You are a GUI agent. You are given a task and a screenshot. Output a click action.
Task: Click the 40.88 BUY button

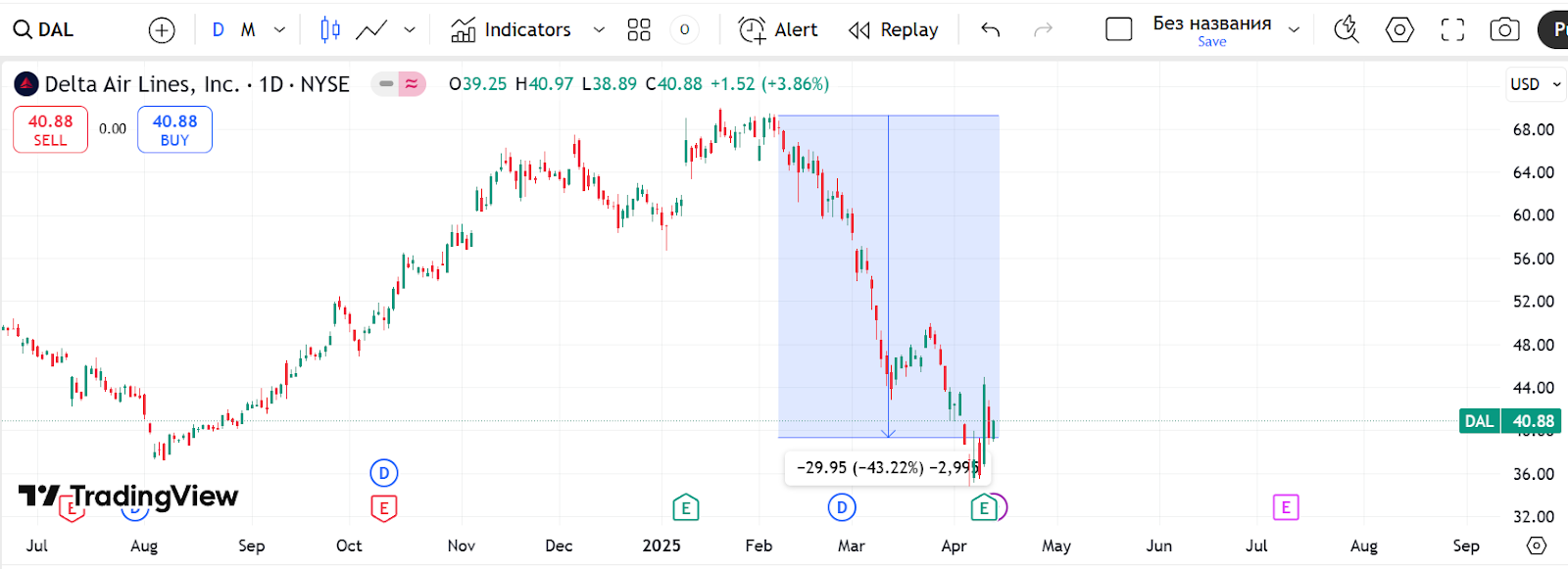pyautogui.click(x=174, y=129)
